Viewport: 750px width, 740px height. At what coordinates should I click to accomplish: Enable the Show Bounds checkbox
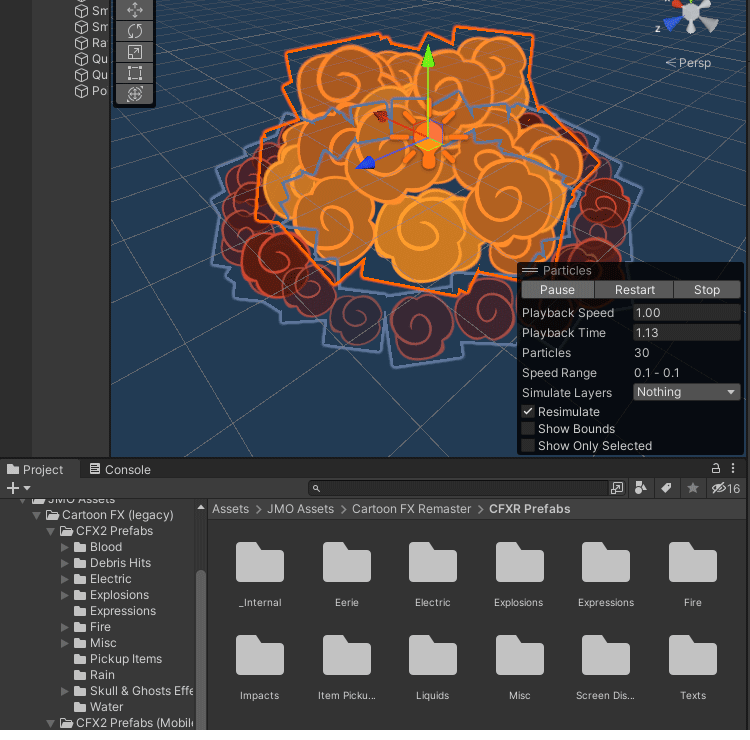[x=528, y=429]
